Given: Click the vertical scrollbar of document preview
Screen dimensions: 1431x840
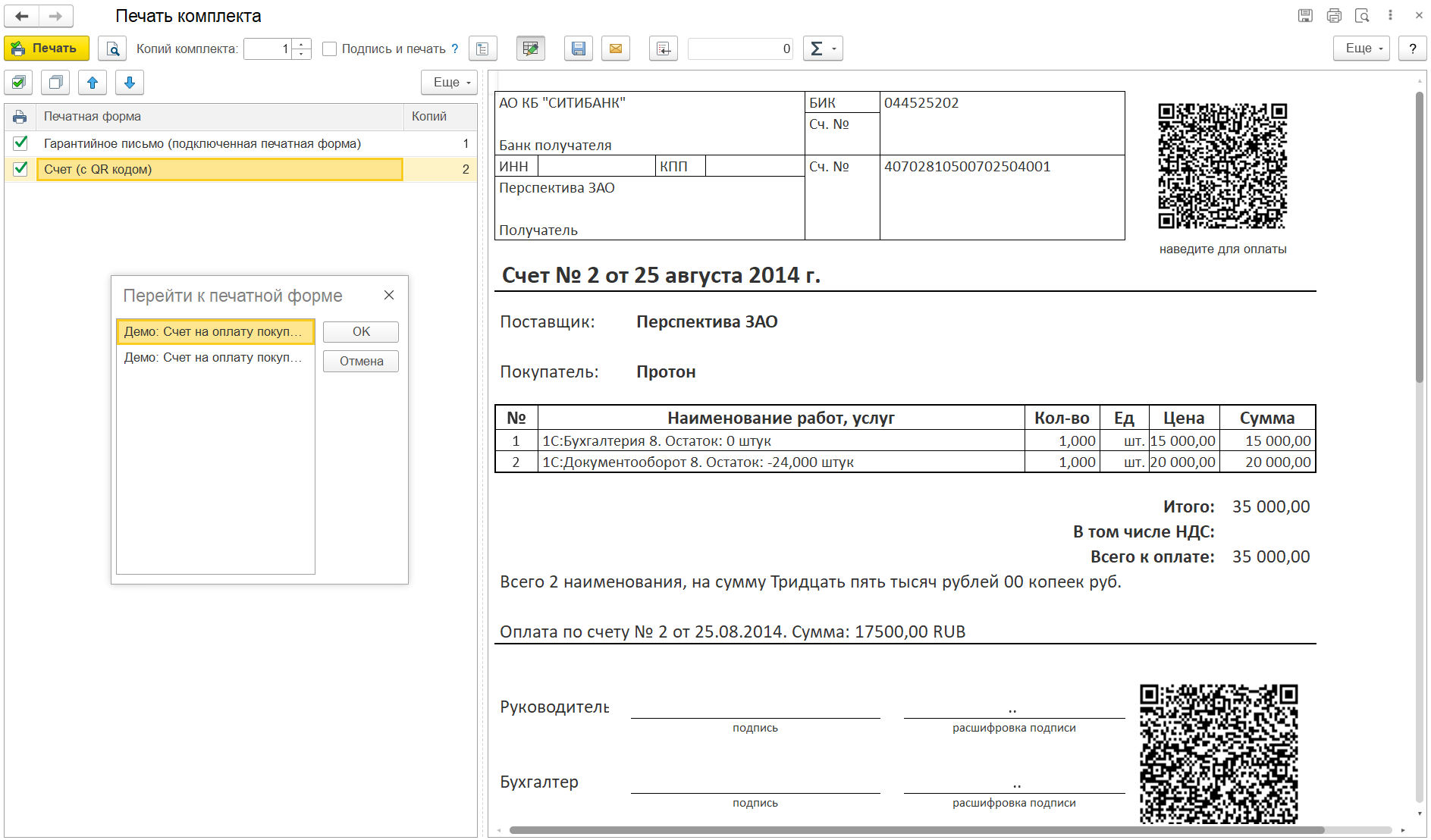Looking at the screenshot, I should pyautogui.click(x=1420, y=237).
